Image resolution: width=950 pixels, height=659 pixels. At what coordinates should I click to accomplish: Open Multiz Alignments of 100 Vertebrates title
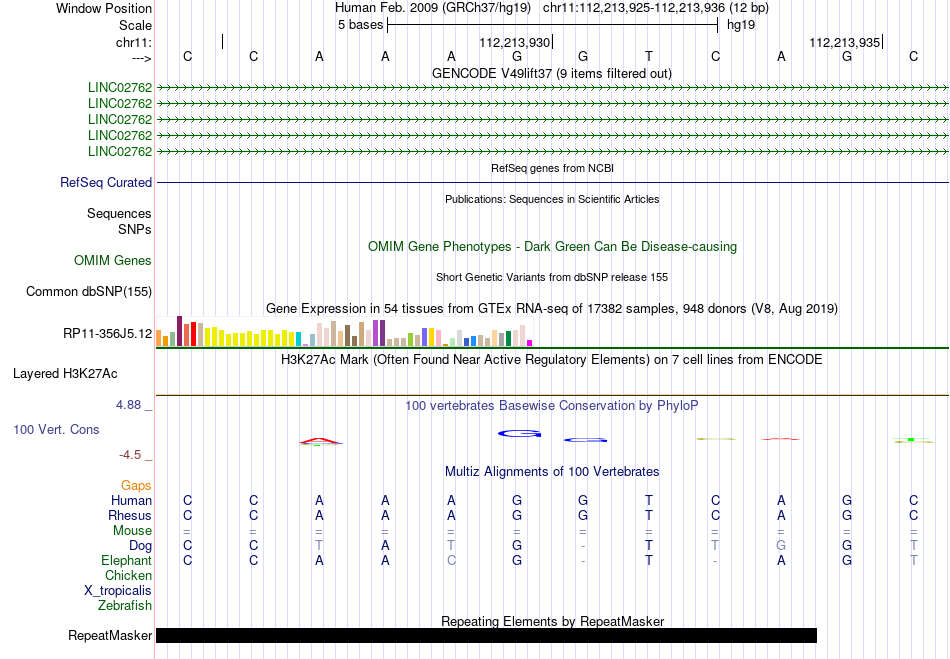coord(552,471)
